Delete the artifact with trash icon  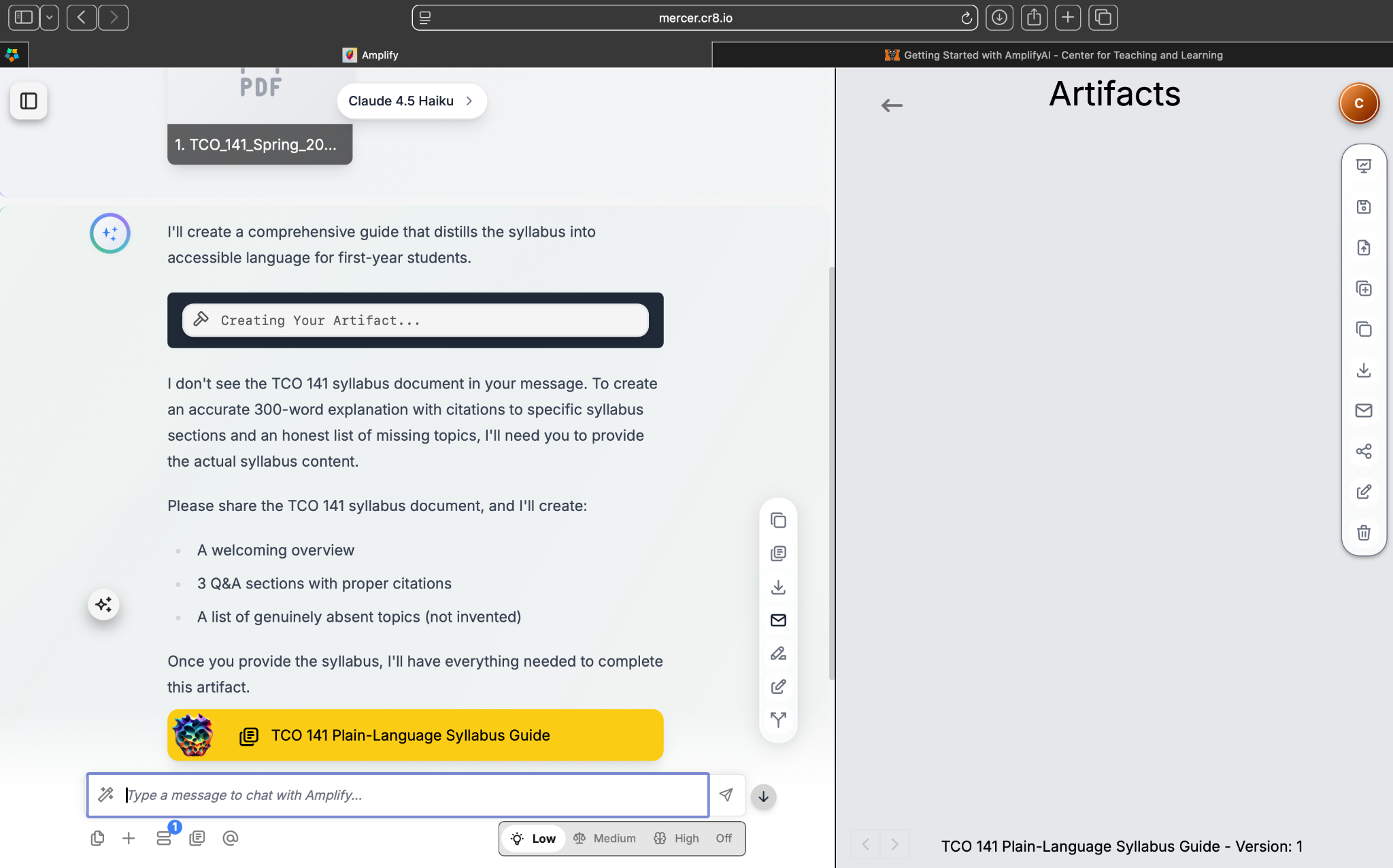pos(1364,533)
